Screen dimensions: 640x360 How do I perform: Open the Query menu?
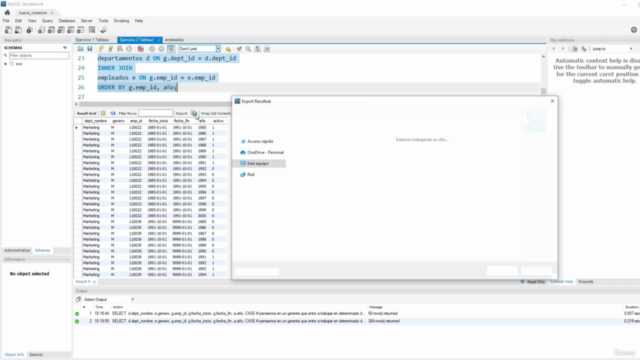pyautogui.click(x=47, y=21)
